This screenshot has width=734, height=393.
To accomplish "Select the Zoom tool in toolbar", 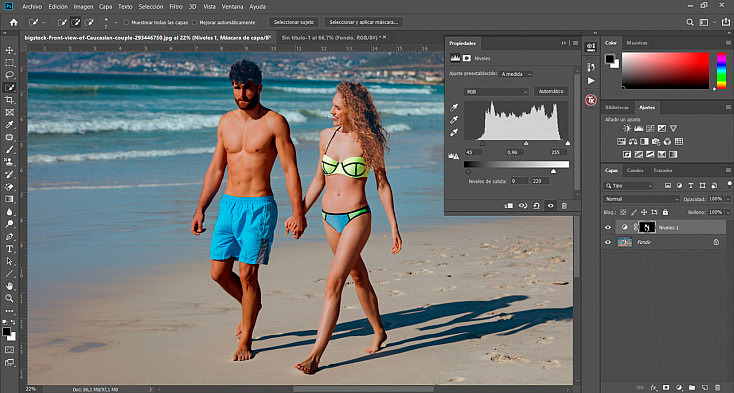I will (x=9, y=298).
